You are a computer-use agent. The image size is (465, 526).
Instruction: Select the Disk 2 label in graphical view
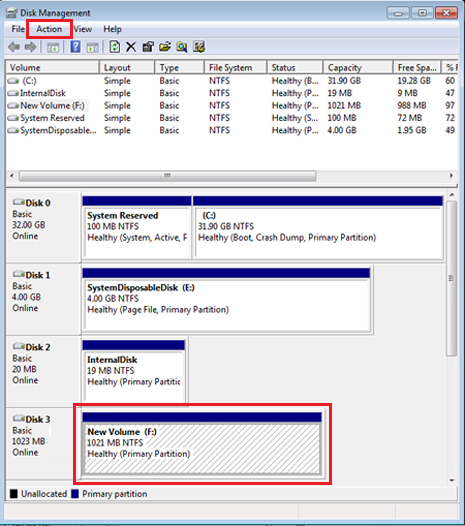[x=37, y=347]
